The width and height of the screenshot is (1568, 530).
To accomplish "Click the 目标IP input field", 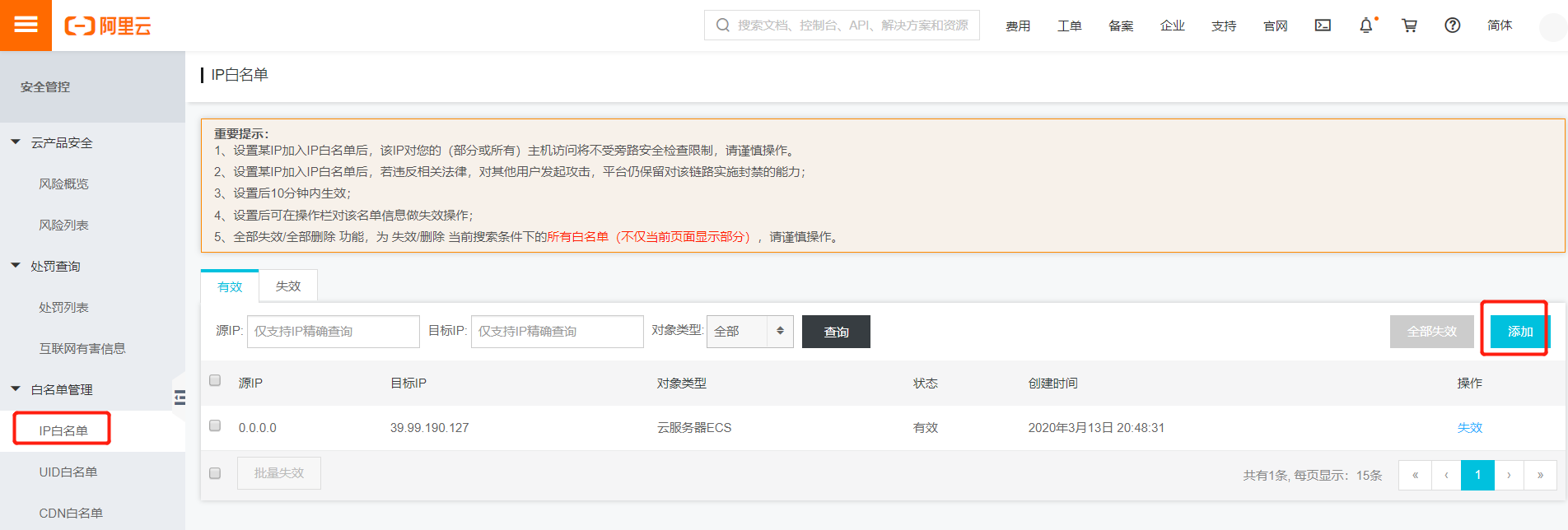I will click(558, 332).
